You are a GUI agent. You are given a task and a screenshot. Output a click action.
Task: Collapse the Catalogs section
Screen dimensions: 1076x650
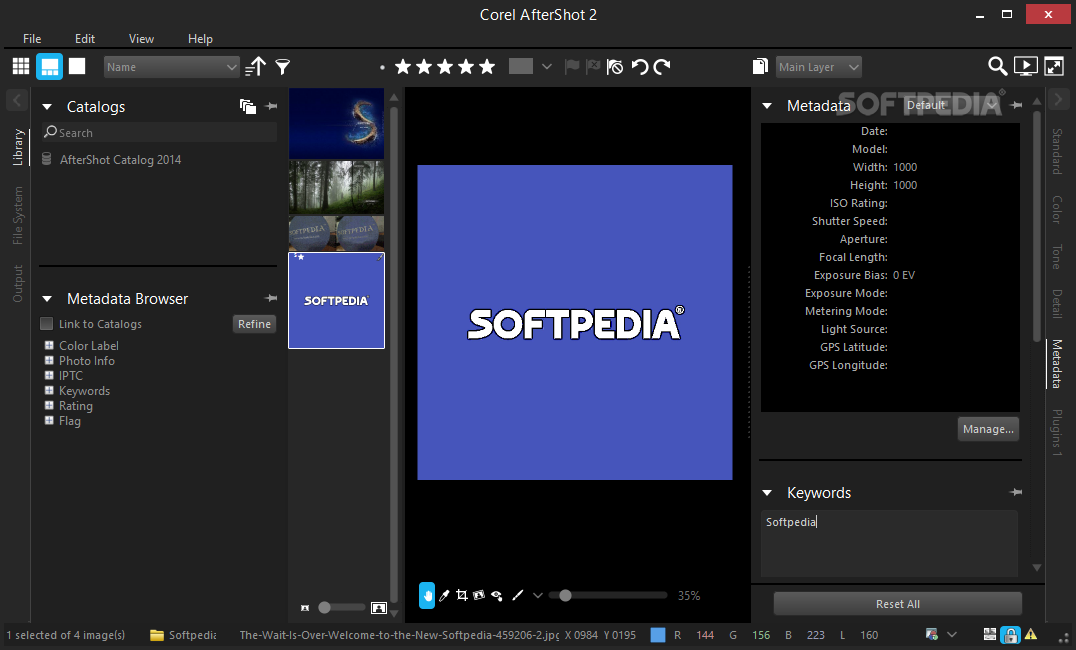(47, 107)
